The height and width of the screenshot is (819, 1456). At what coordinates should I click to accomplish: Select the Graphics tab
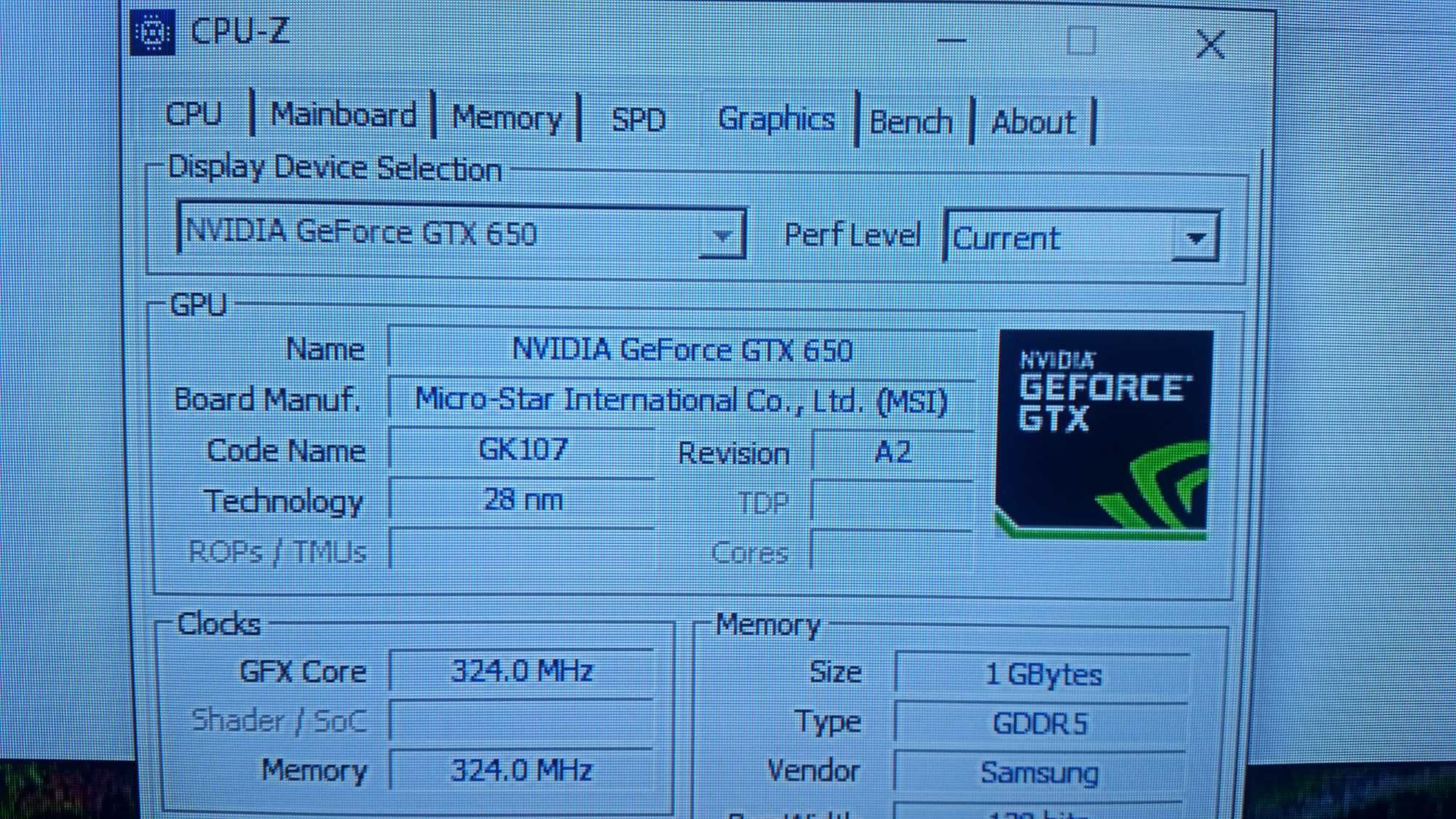click(x=776, y=119)
